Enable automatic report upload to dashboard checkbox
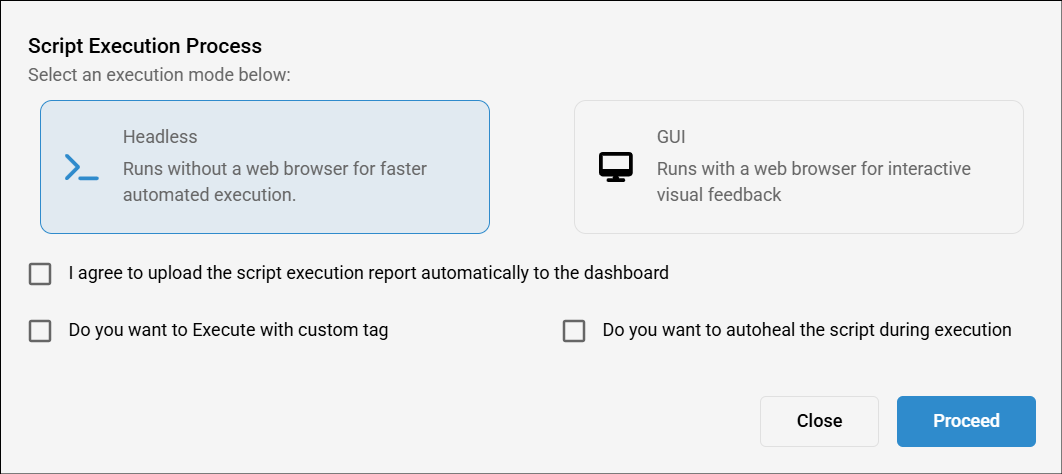The height and width of the screenshot is (474, 1062). tap(40, 274)
